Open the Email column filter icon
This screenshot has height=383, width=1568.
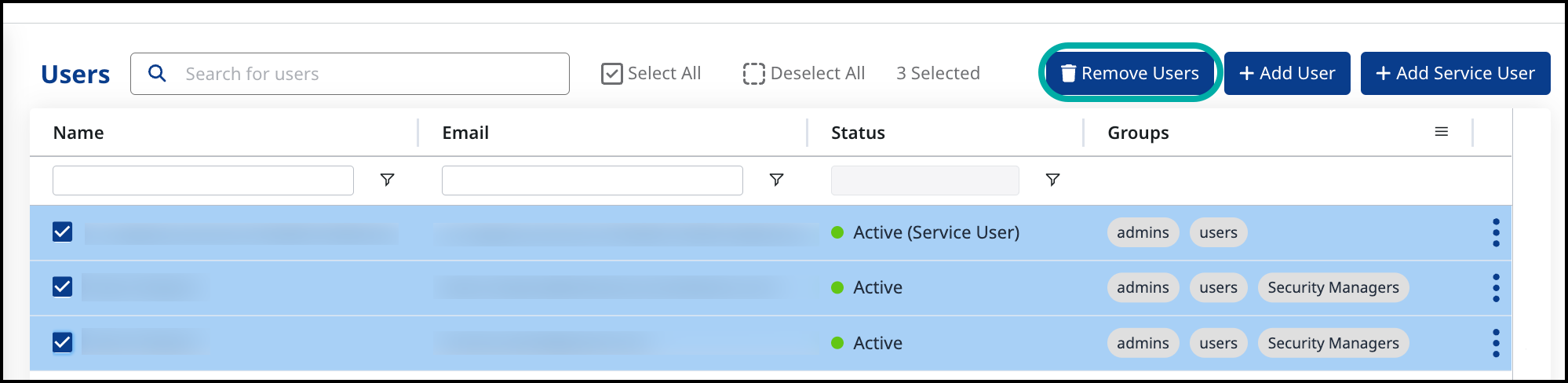pyautogui.click(x=776, y=180)
